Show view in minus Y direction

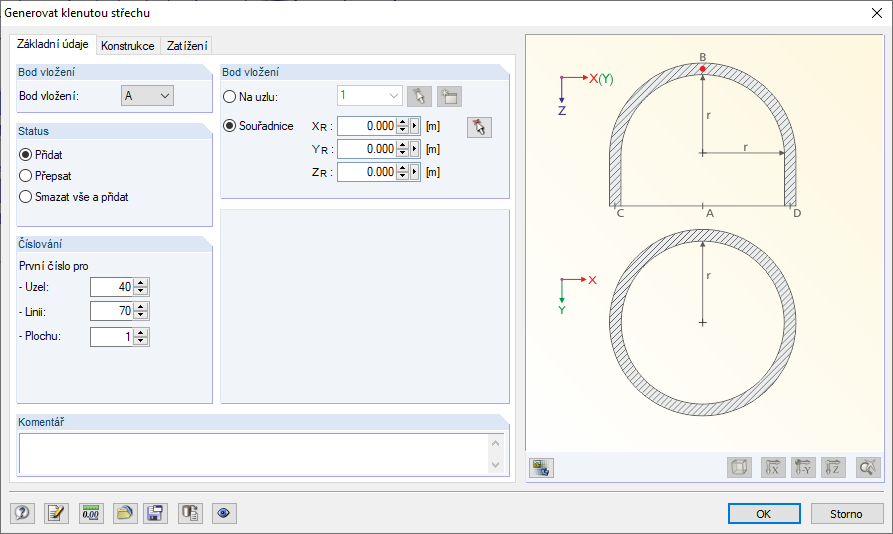pos(803,468)
